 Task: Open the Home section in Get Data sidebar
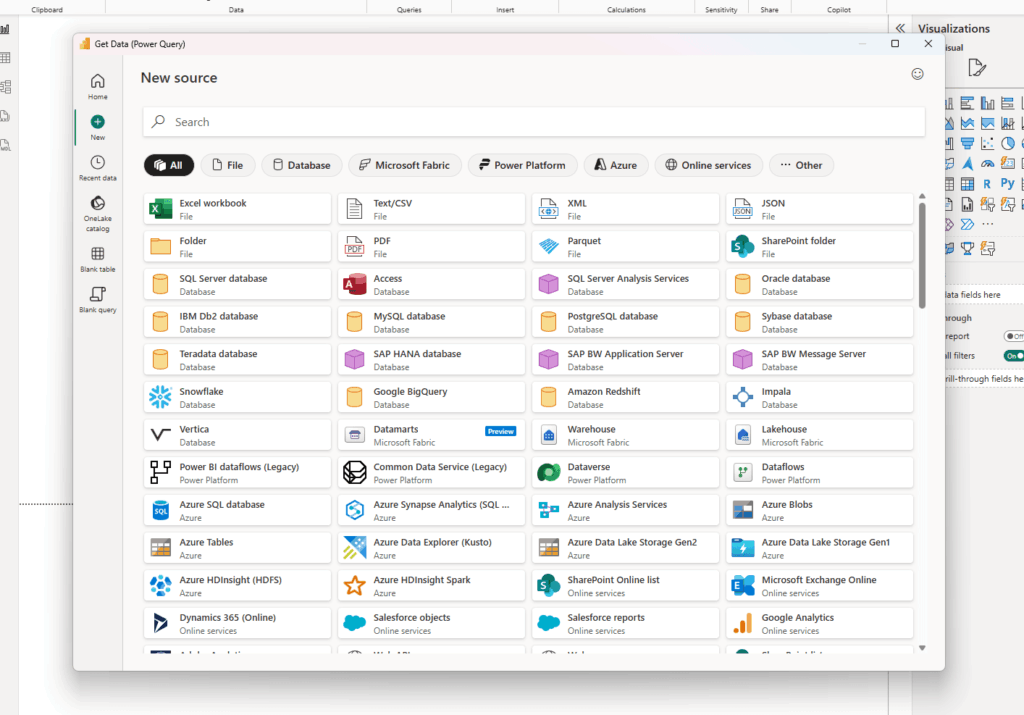point(97,86)
